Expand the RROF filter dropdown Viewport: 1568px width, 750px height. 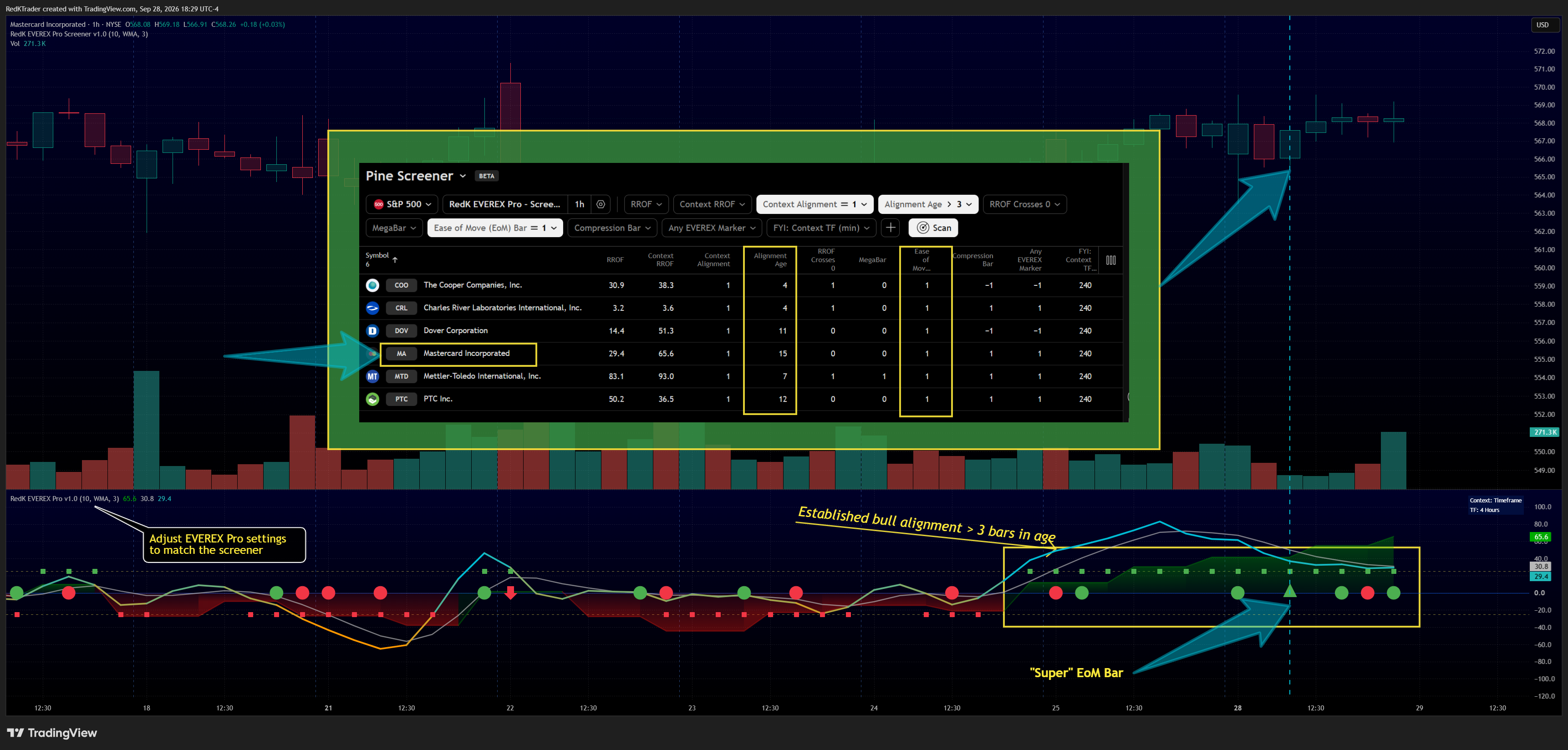pyautogui.click(x=646, y=204)
